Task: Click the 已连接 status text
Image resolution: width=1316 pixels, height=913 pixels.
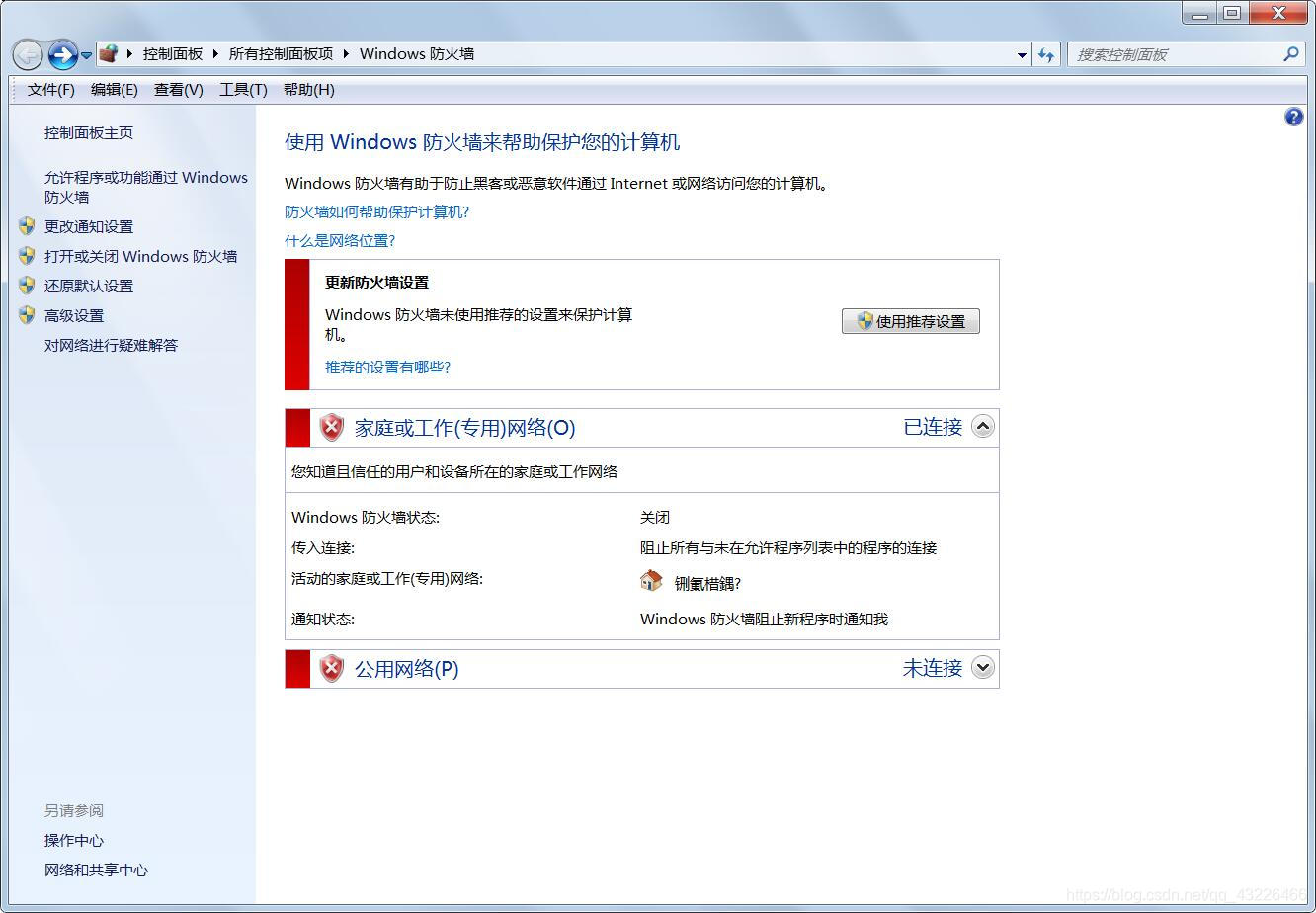Action: click(x=933, y=427)
